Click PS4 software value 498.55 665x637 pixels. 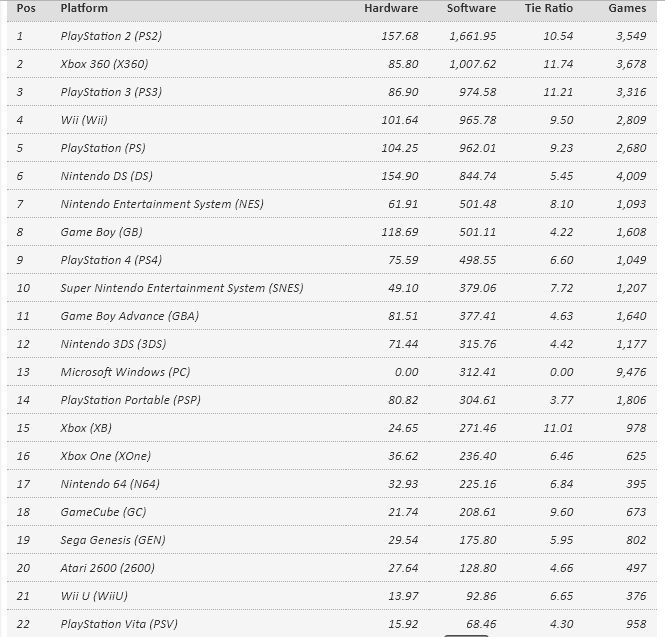click(478, 260)
